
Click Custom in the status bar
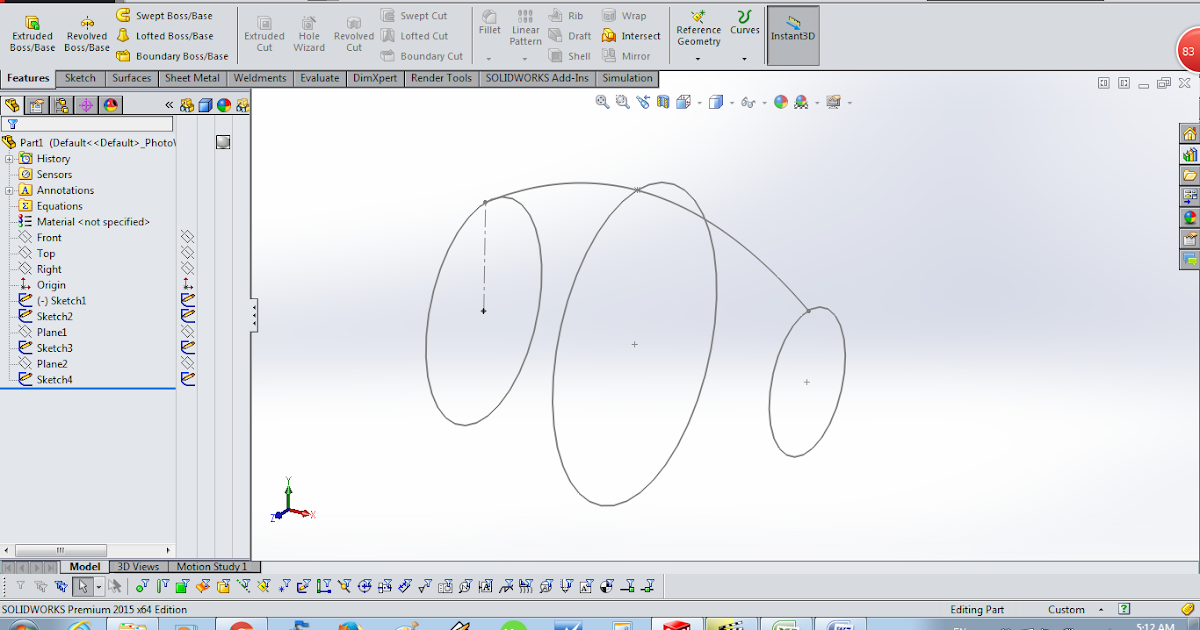[x=1069, y=609]
